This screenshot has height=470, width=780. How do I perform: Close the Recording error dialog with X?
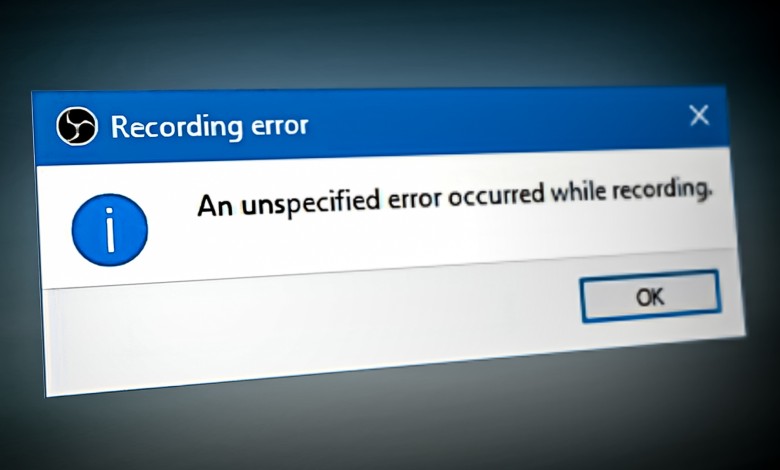click(x=699, y=115)
